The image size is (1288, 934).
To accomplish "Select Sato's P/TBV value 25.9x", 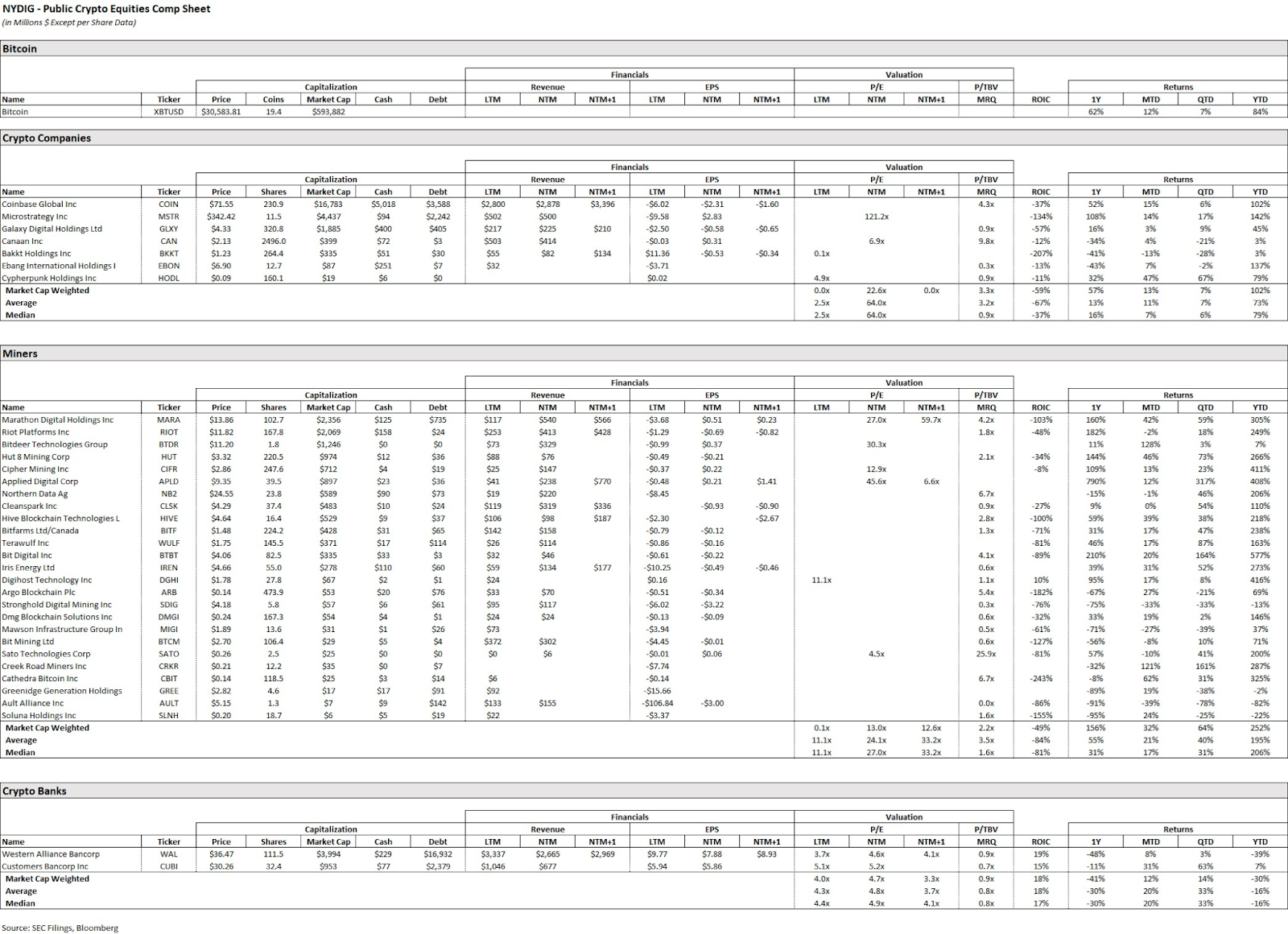I will pos(986,654).
